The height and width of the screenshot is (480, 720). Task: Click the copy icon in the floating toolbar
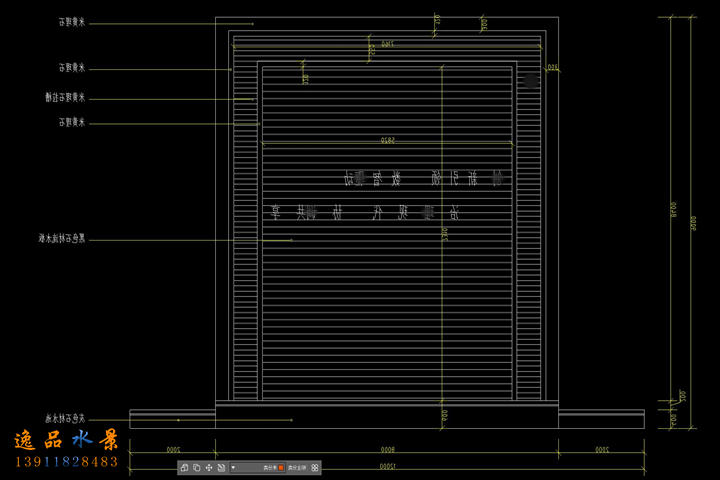pos(196,467)
